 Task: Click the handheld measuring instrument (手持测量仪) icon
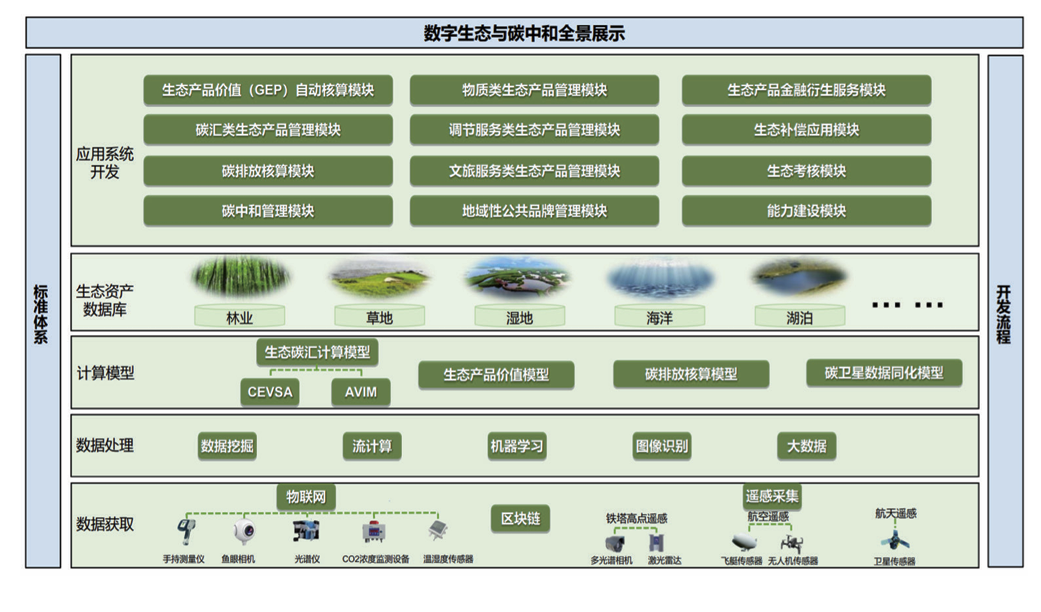(x=184, y=530)
